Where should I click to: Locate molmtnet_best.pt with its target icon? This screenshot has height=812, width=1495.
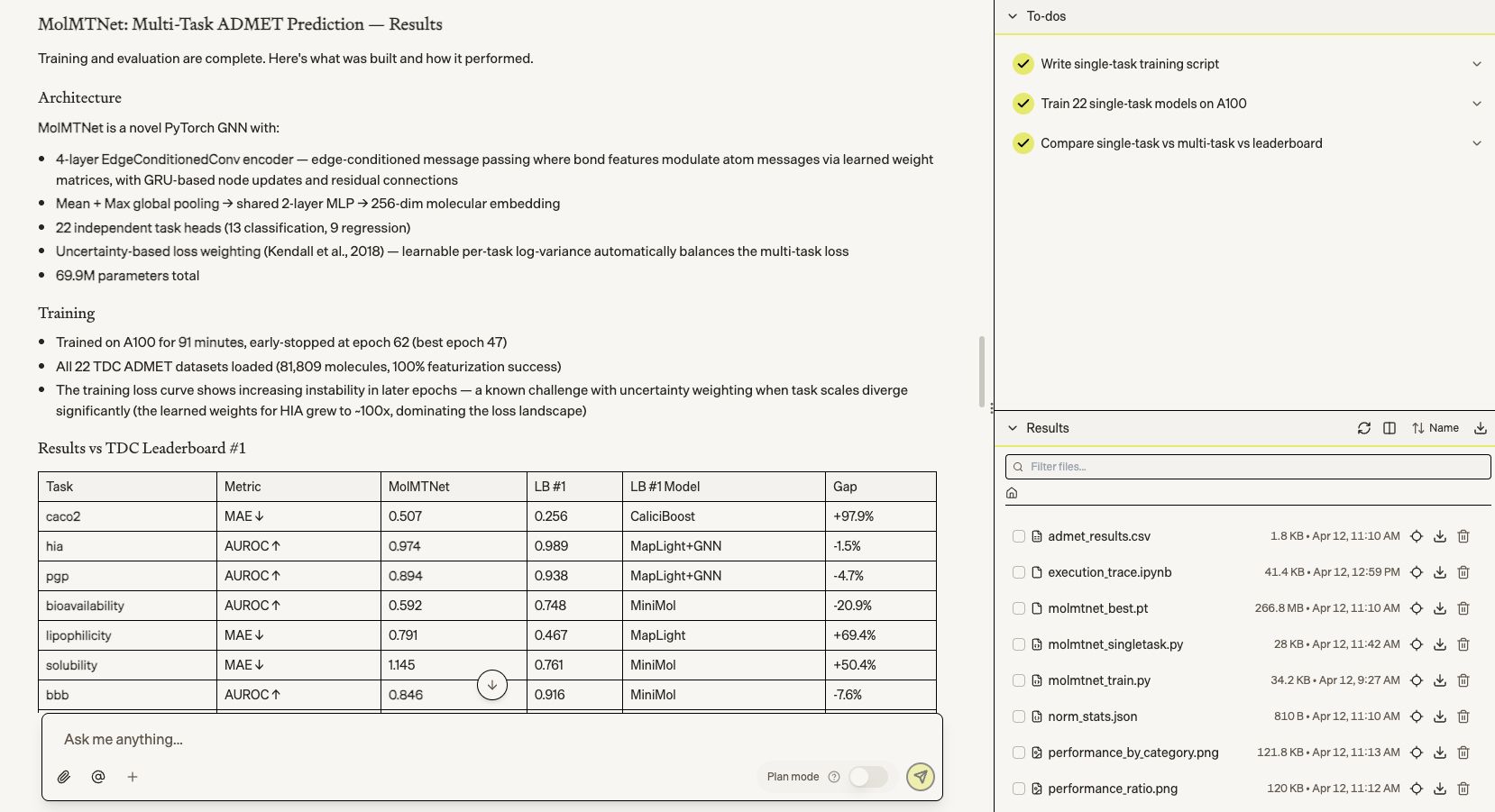pyautogui.click(x=1417, y=608)
